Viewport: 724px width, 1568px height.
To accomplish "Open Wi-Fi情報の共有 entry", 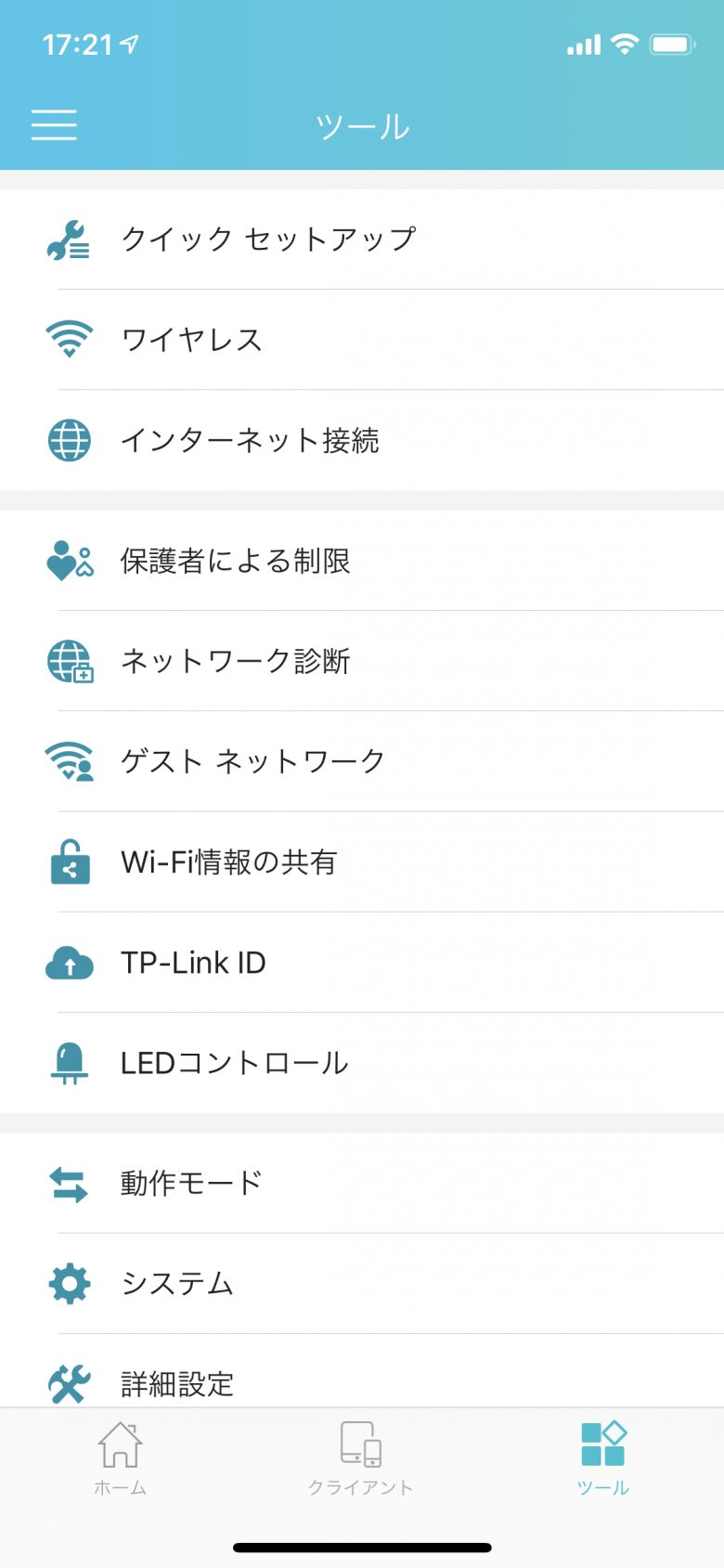I will click(x=362, y=862).
